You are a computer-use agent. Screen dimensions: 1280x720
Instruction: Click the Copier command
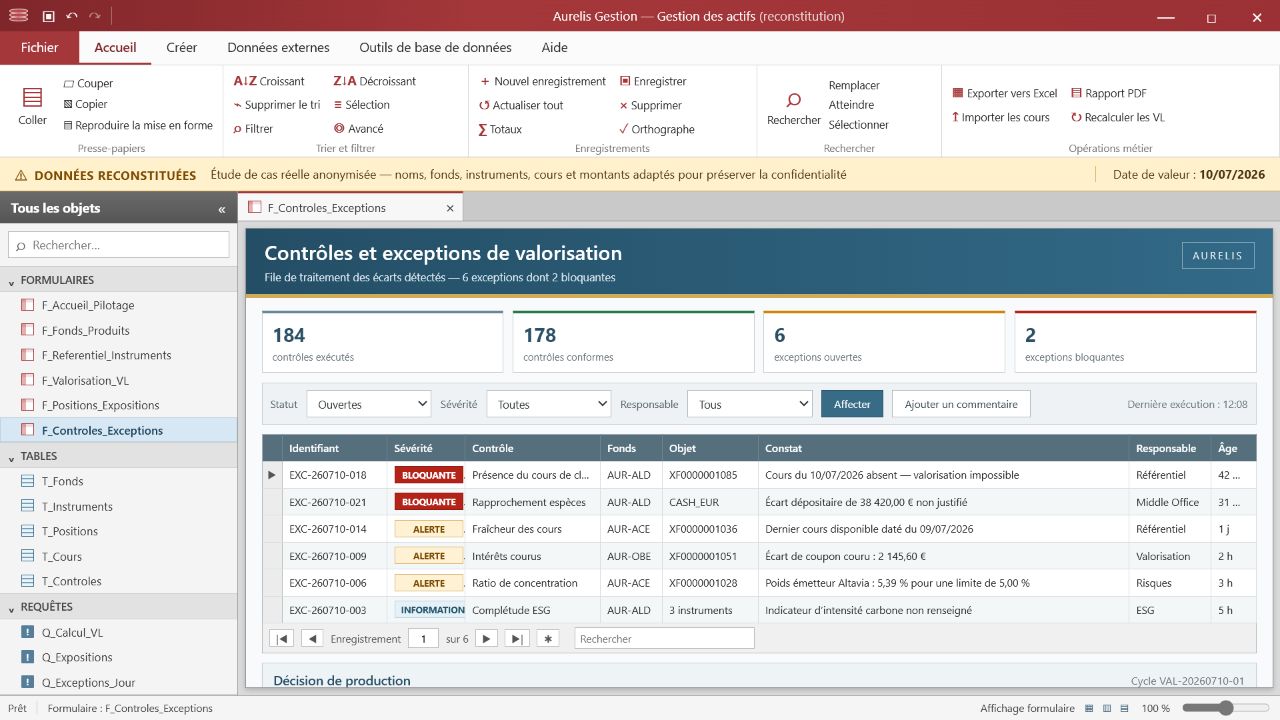point(85,104)
